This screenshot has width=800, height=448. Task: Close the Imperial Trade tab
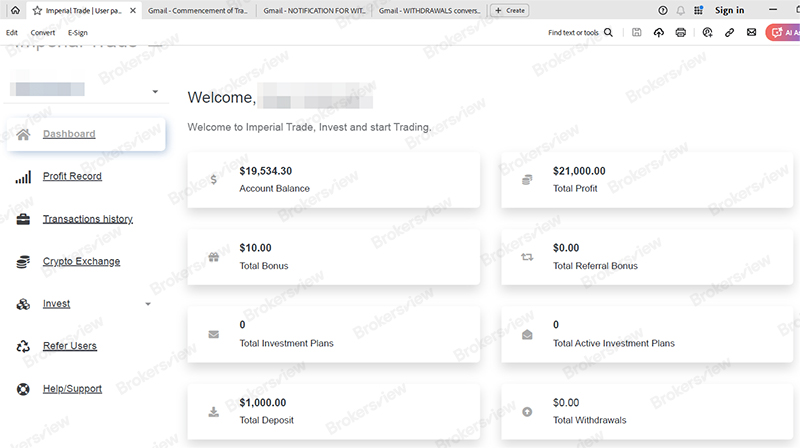click(x=133, y=10)
